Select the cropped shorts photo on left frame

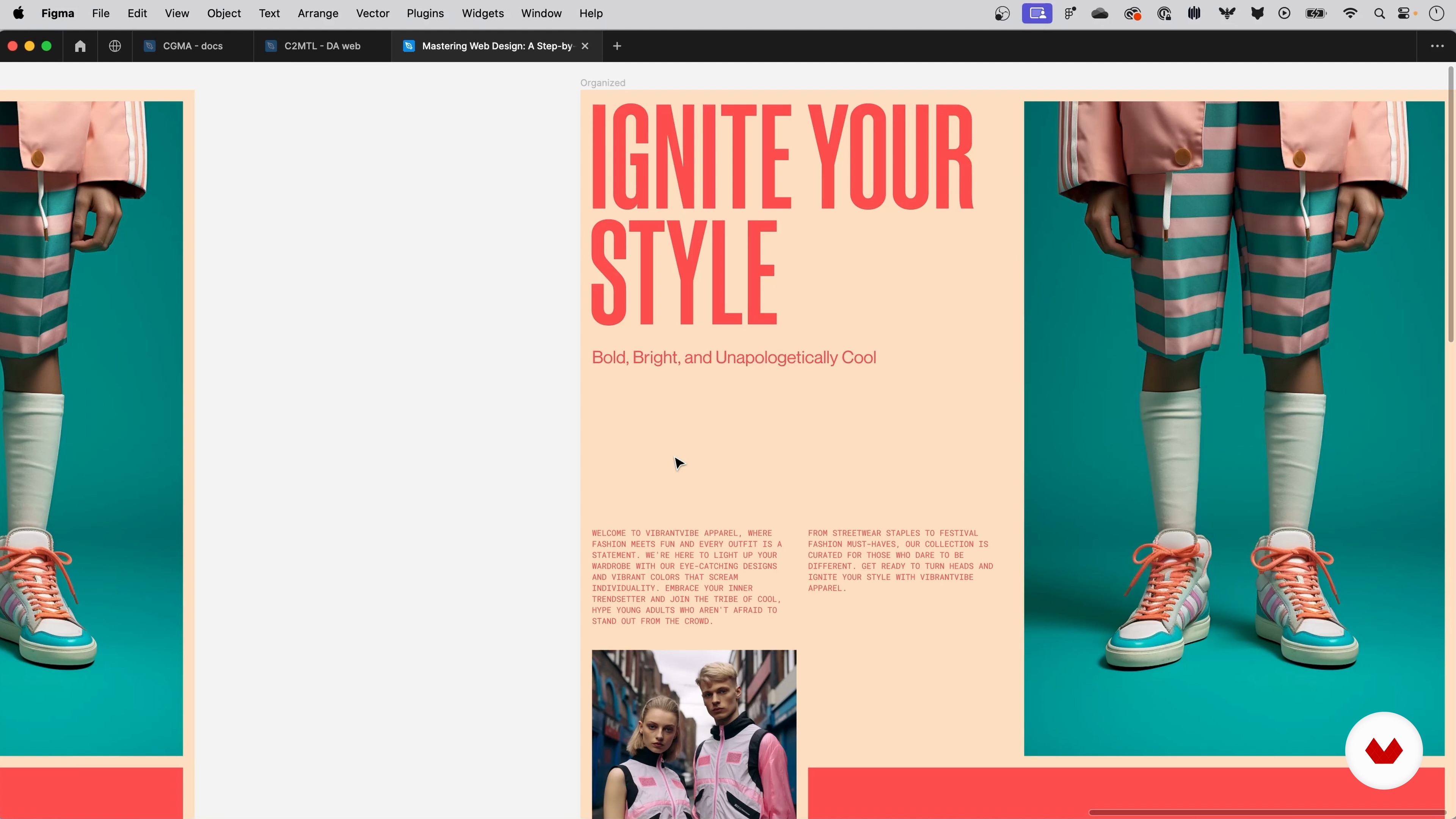pyautogui.click(x=91, y=428)
